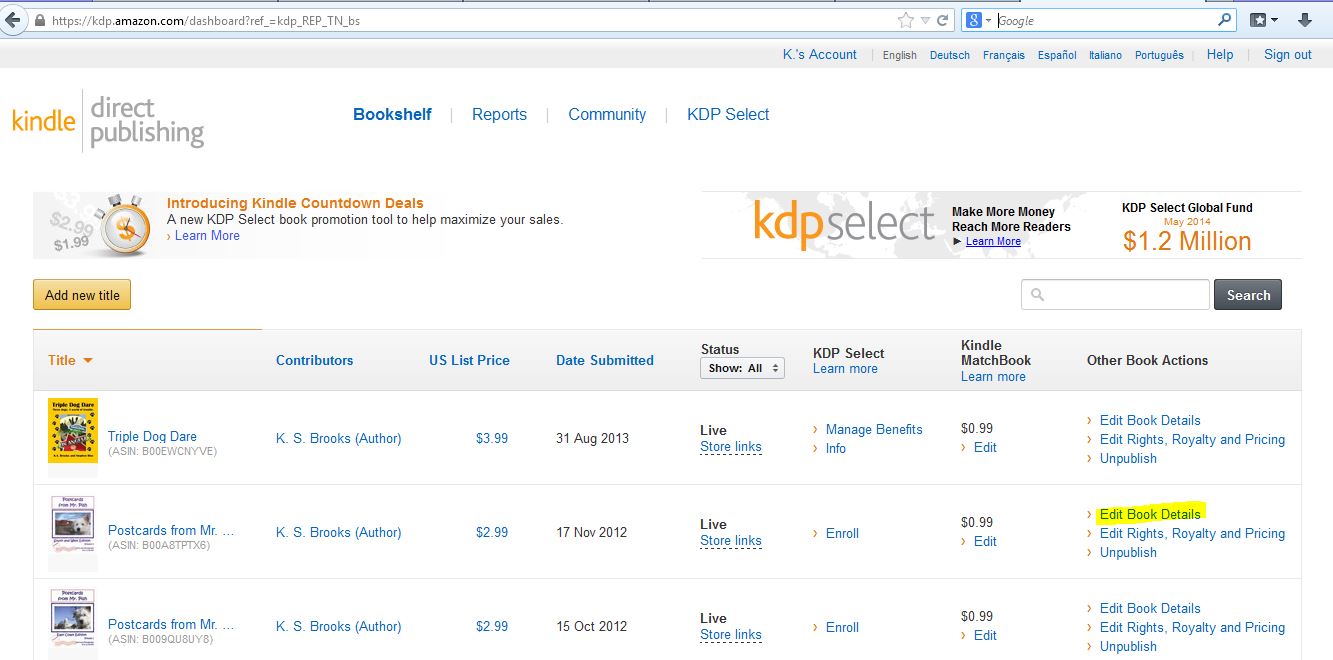Sign out of the KDP account
Viewport: 1333px width, 660px height.
coord(1288,55)
